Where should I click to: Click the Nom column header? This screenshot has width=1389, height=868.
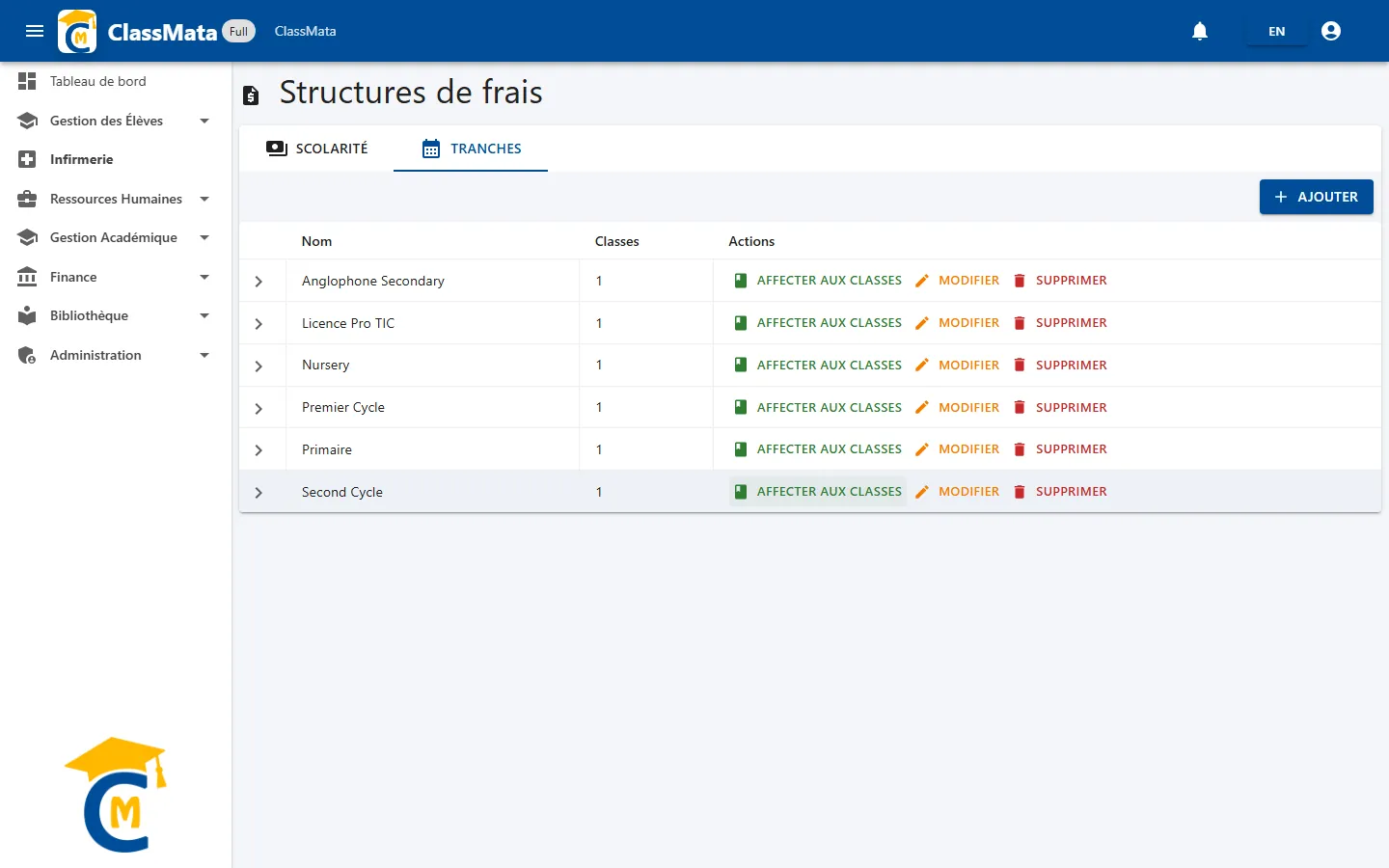[x=316, y=241]
